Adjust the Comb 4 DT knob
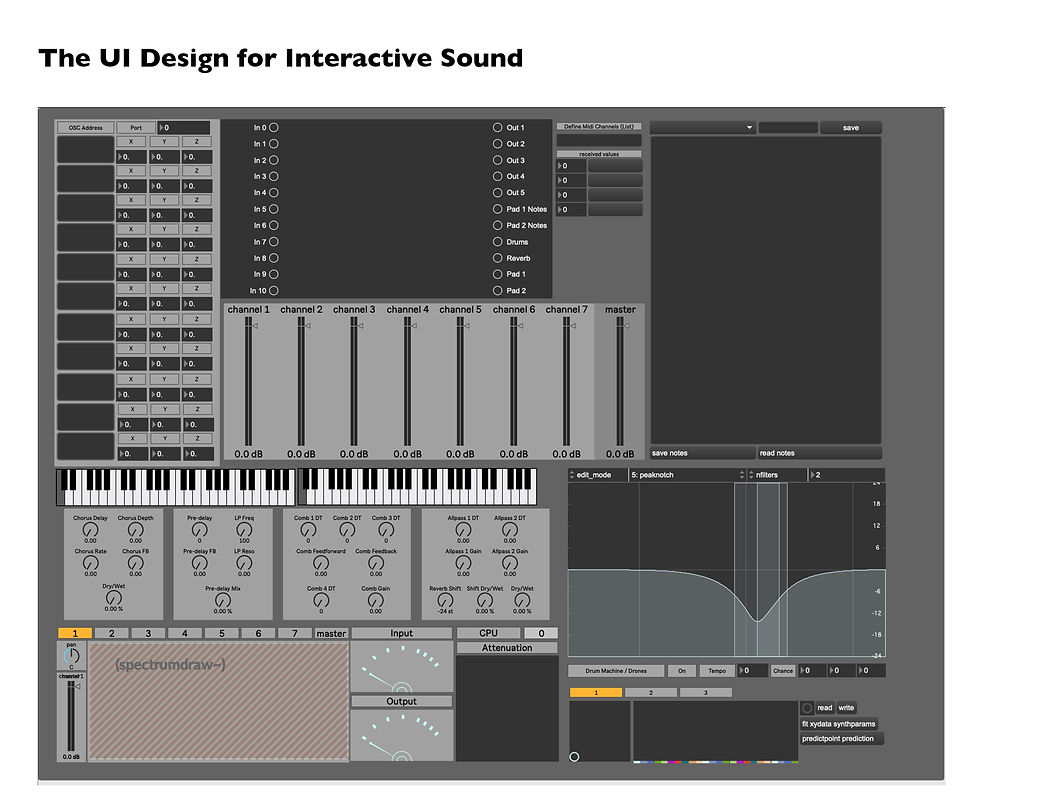This screenshot has width=1047, height=809. coord(321,600)
